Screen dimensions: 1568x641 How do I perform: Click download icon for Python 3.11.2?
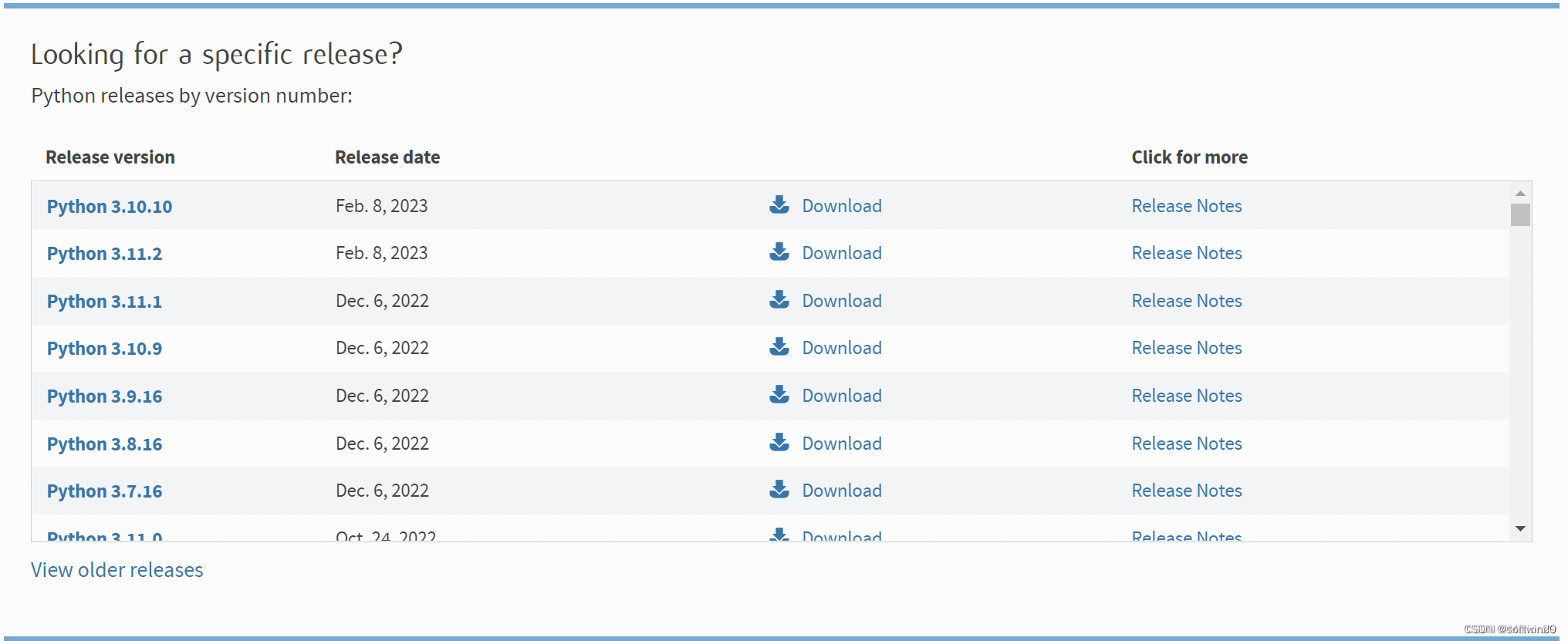779,252
